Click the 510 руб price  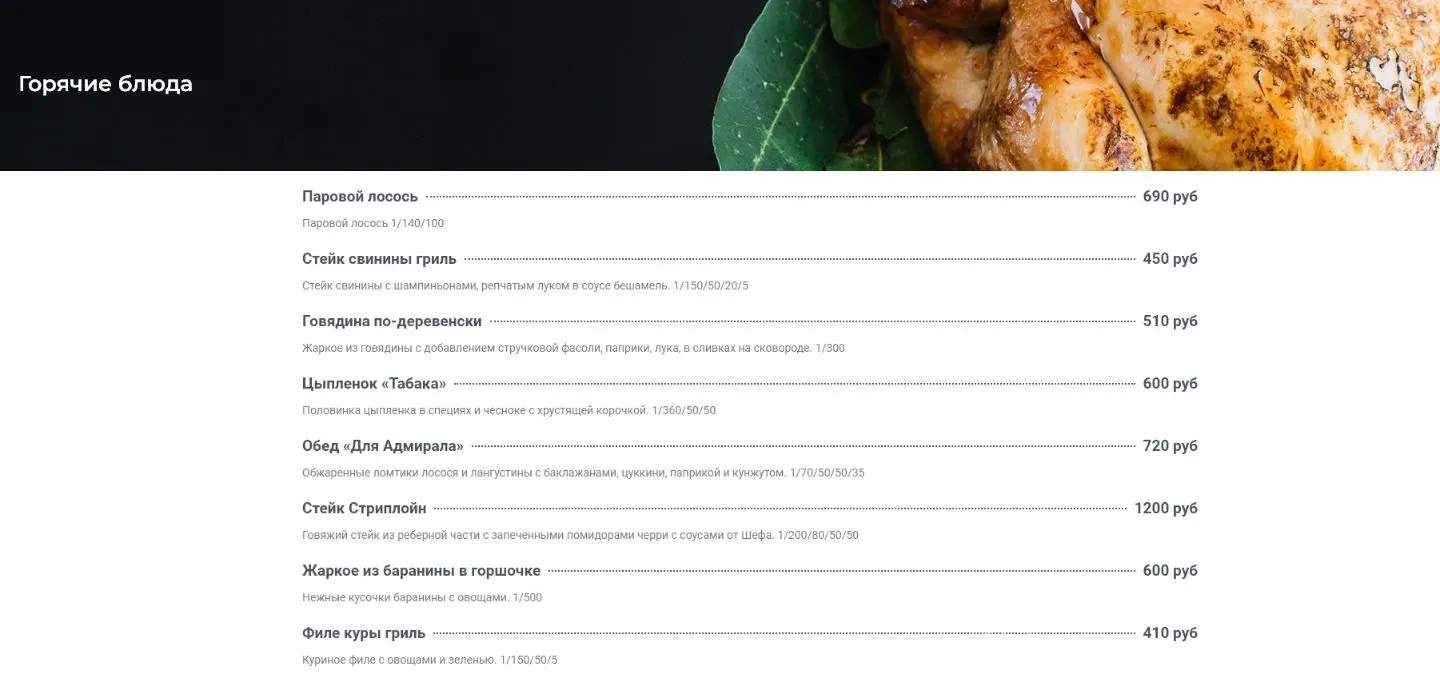[1170, 321]
